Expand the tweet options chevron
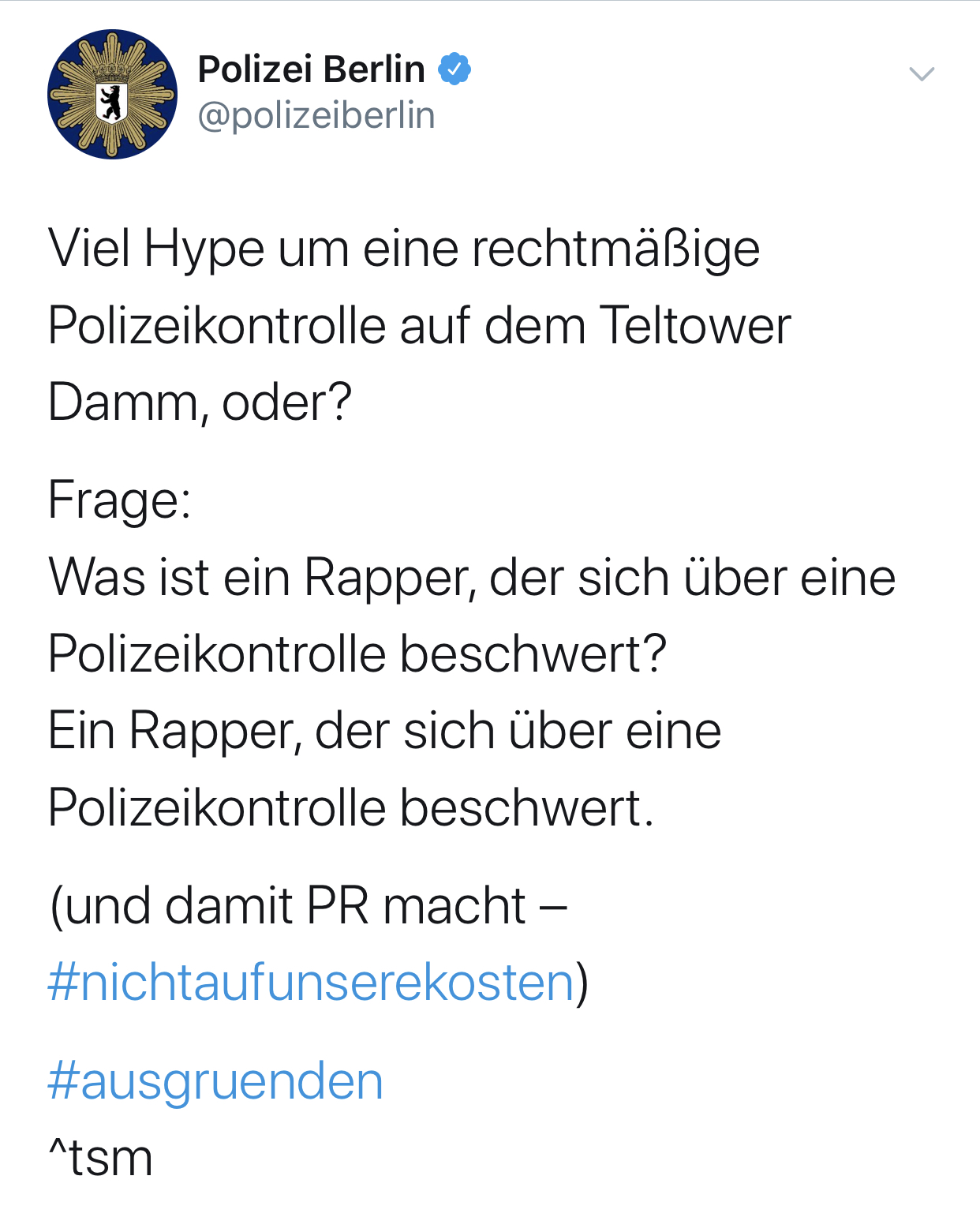Image resolution: width=980 pixels, height=1217 pixels. click(922, 74)
